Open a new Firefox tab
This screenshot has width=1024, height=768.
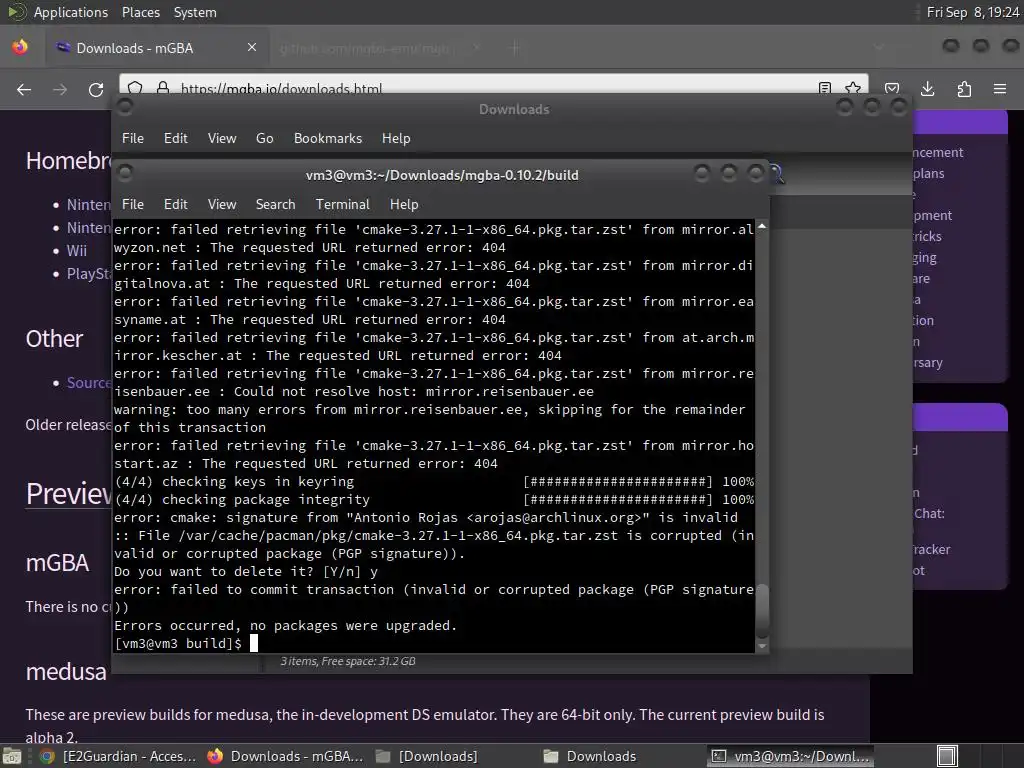pos(515,48)
